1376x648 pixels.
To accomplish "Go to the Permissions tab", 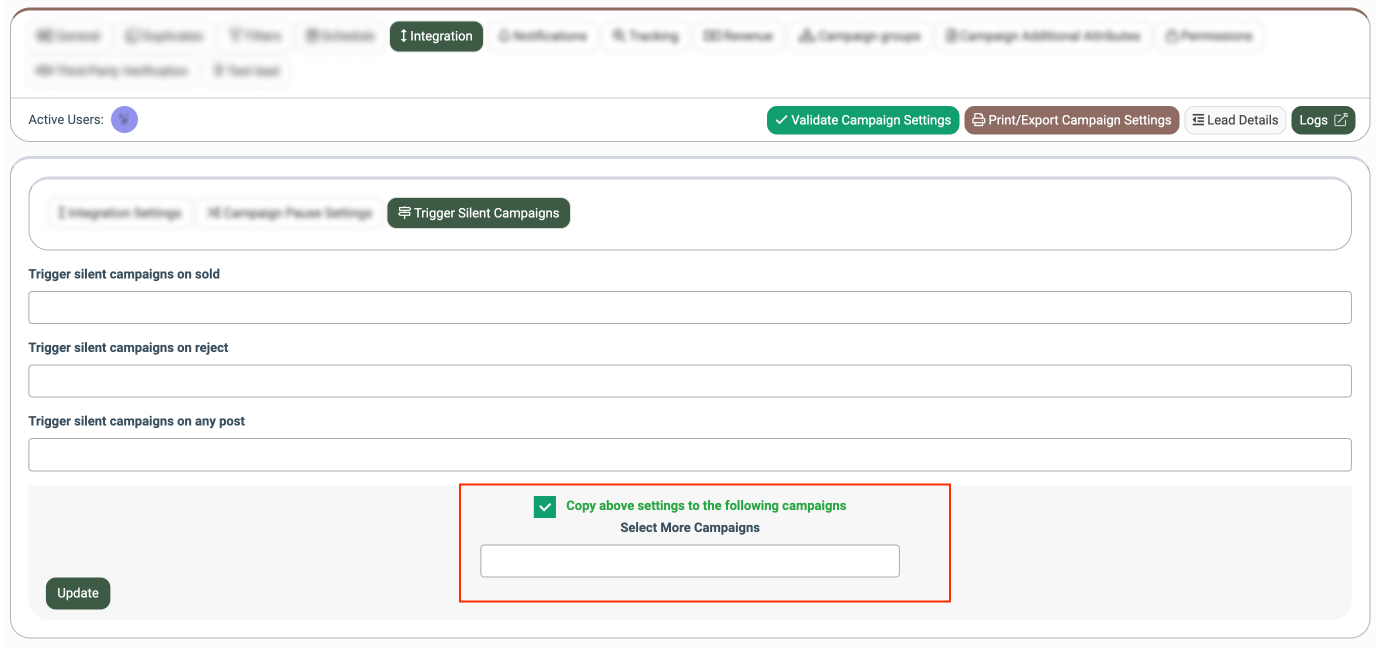I will [1208, 36].
